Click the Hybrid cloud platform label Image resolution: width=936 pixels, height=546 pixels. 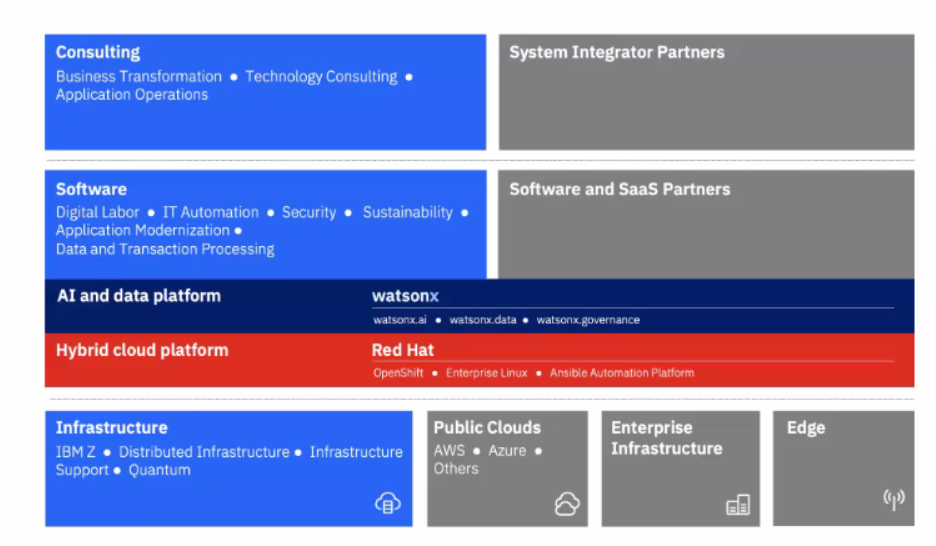click(142, 350)
